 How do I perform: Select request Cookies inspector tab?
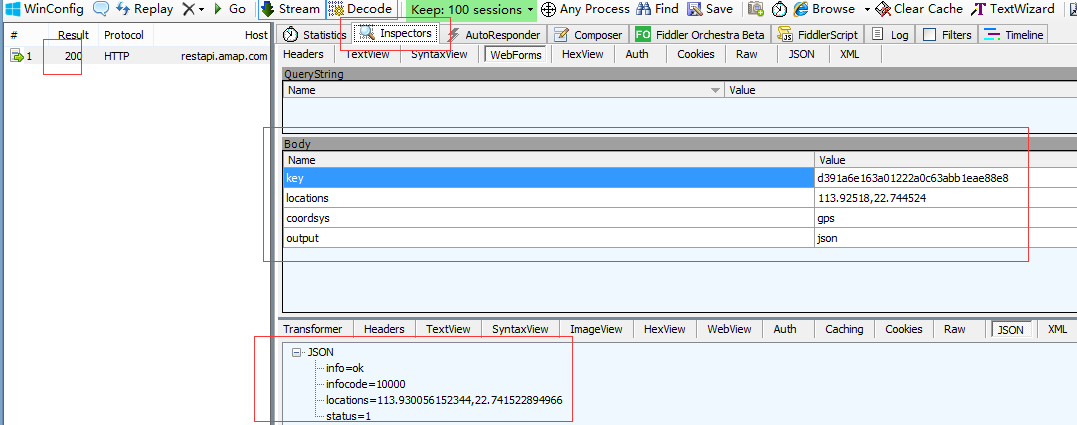coord(695,54)
